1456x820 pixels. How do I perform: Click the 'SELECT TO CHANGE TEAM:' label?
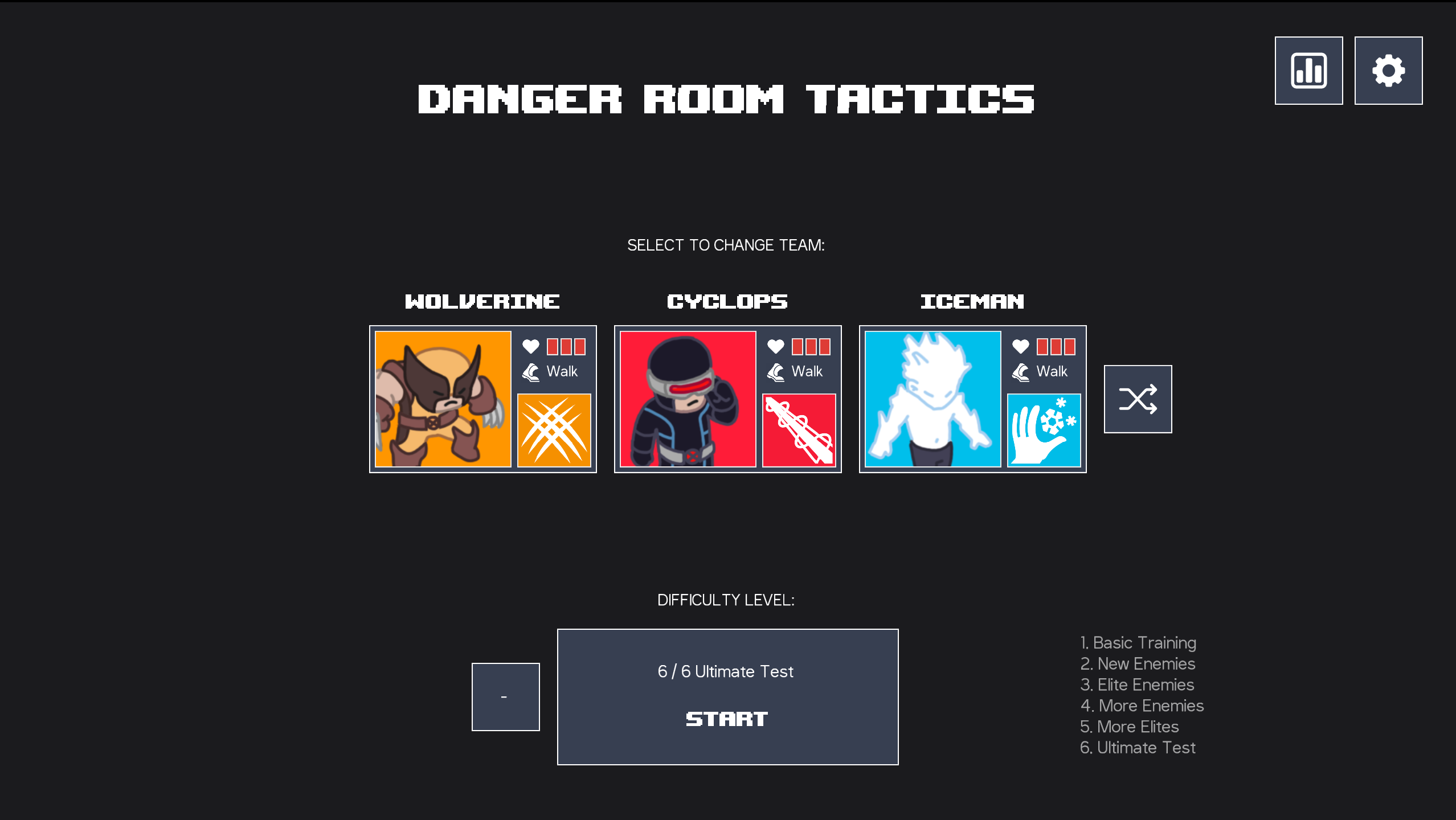[726, 245]
